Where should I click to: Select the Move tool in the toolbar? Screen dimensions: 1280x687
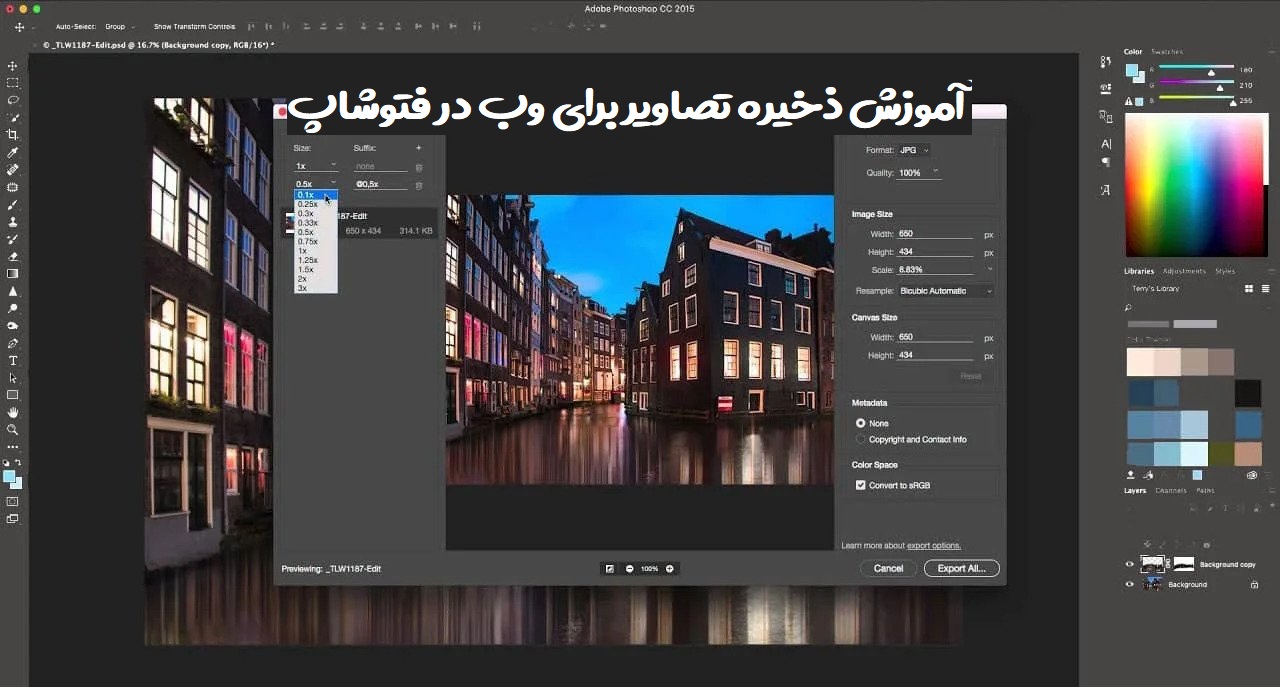[13, 65]
